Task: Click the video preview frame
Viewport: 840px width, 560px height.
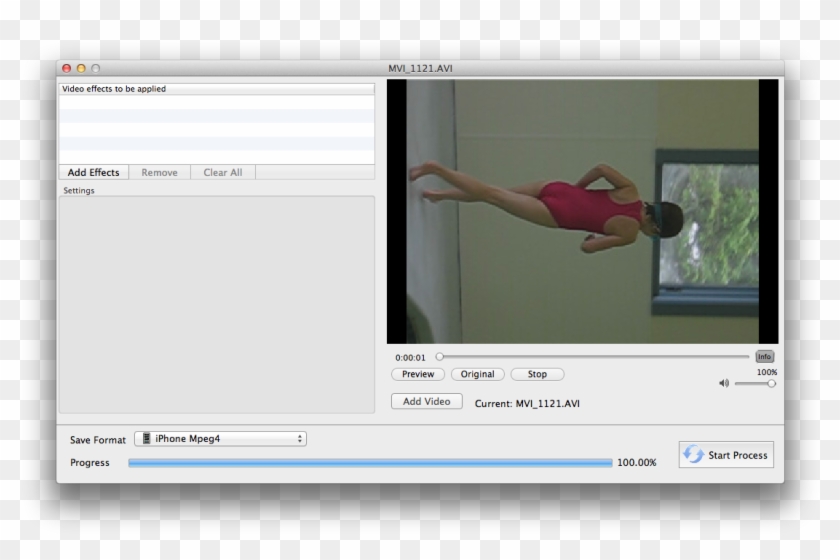Action: click(x=582, y=212)
